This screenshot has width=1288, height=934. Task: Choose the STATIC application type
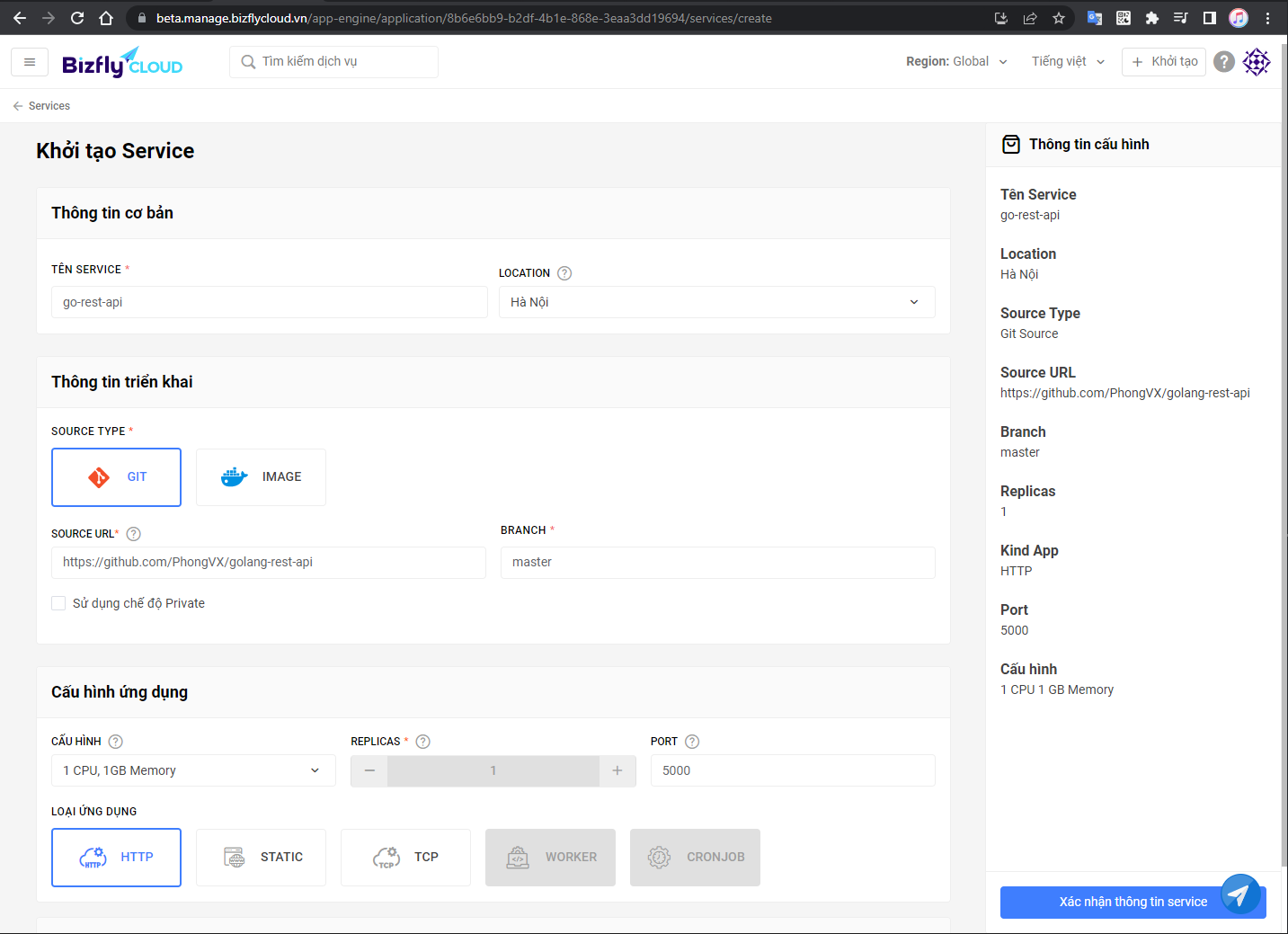pyautogui.click(x=261, y=857)
